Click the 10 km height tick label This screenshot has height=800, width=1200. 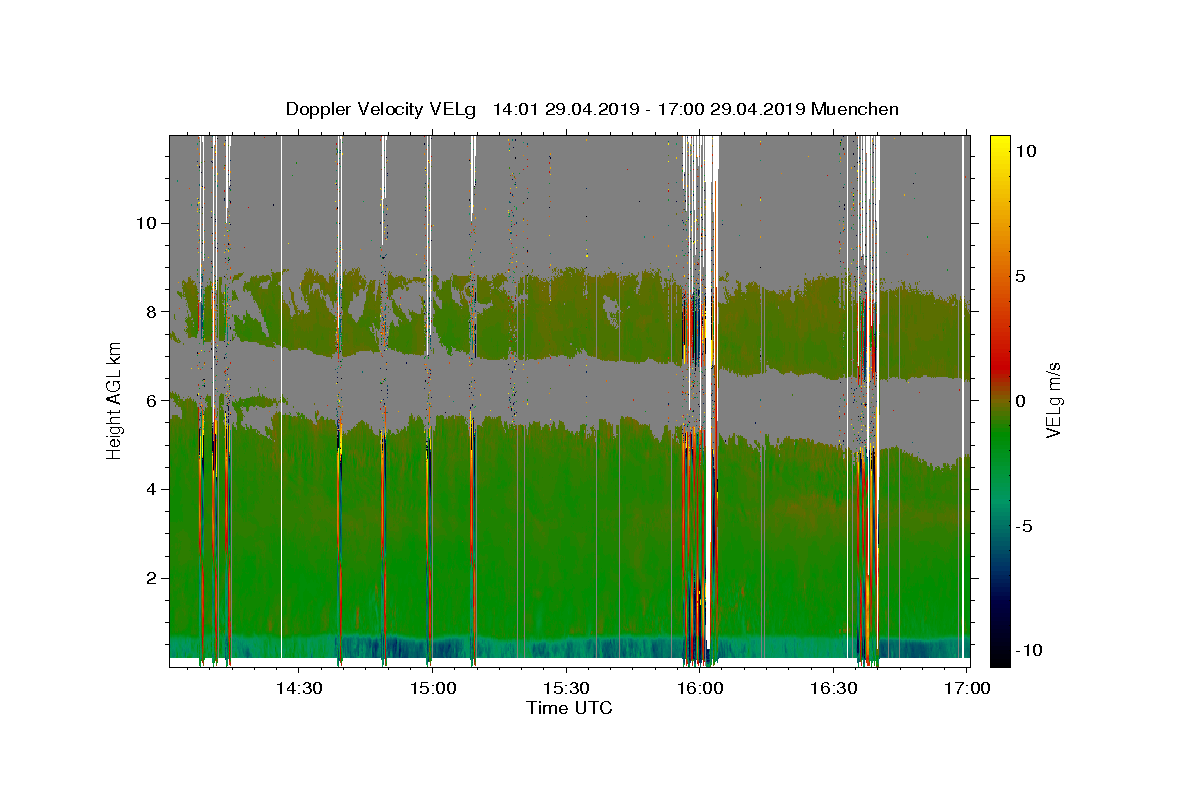click(x=144, y=223)
